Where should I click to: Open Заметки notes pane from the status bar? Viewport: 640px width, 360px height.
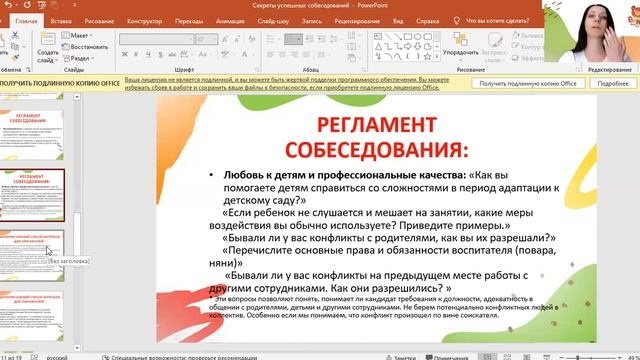[401, 358]
